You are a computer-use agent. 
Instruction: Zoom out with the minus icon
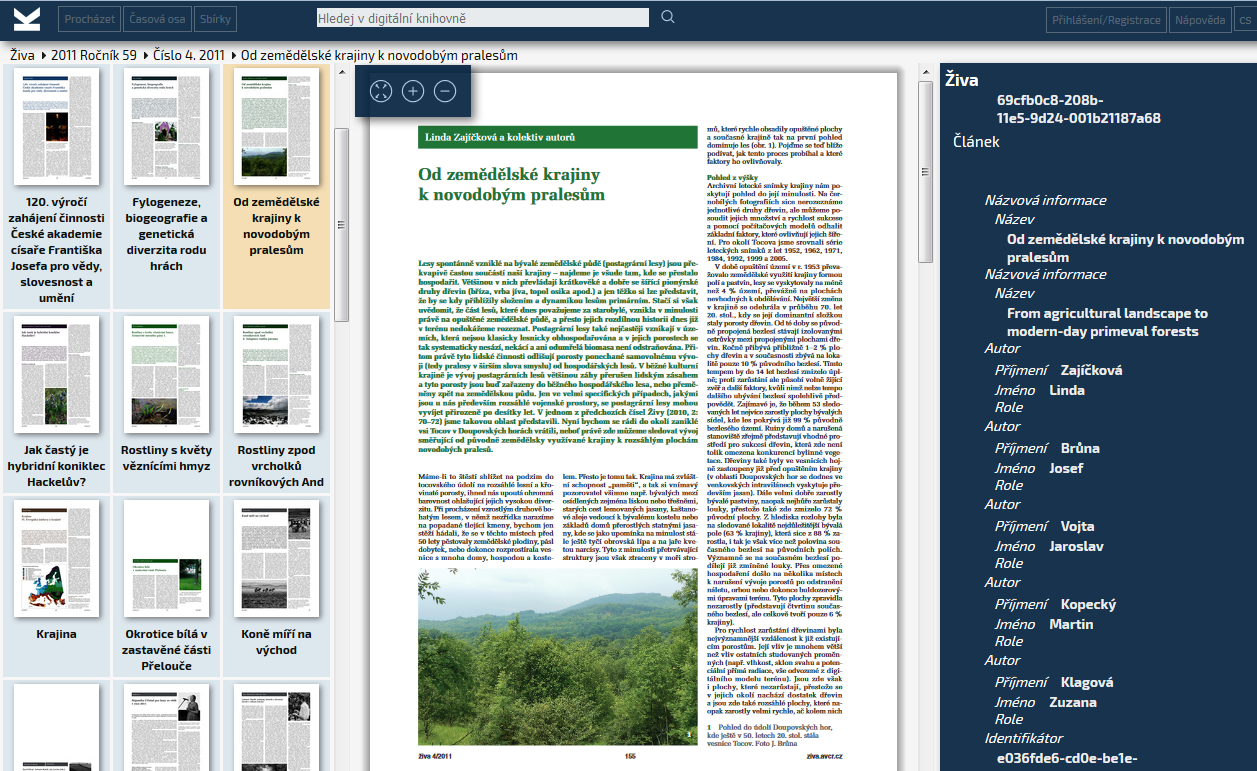[x=445, y=91]
